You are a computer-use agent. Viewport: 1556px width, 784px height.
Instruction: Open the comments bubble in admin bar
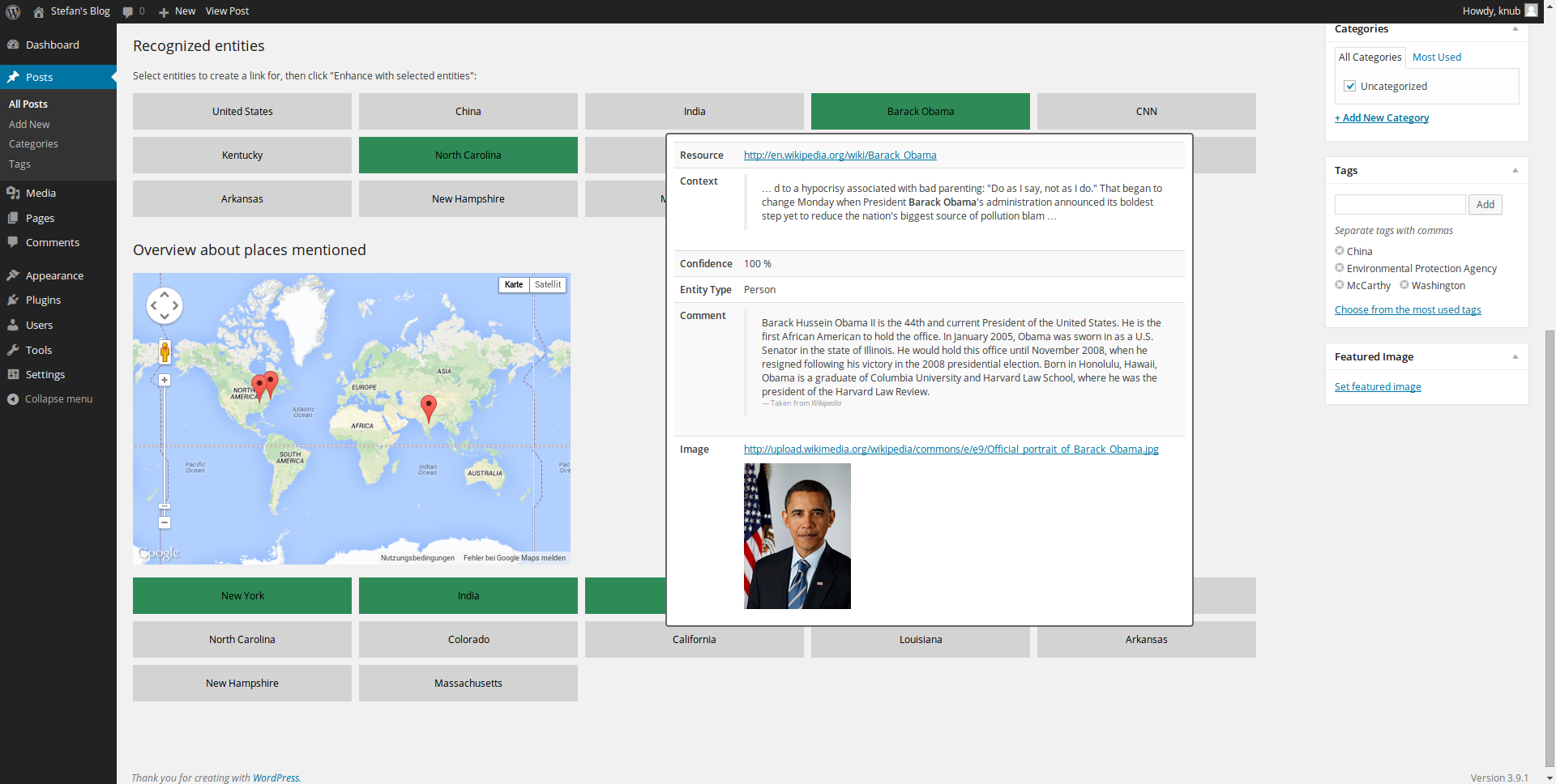[x=128, y=11]
